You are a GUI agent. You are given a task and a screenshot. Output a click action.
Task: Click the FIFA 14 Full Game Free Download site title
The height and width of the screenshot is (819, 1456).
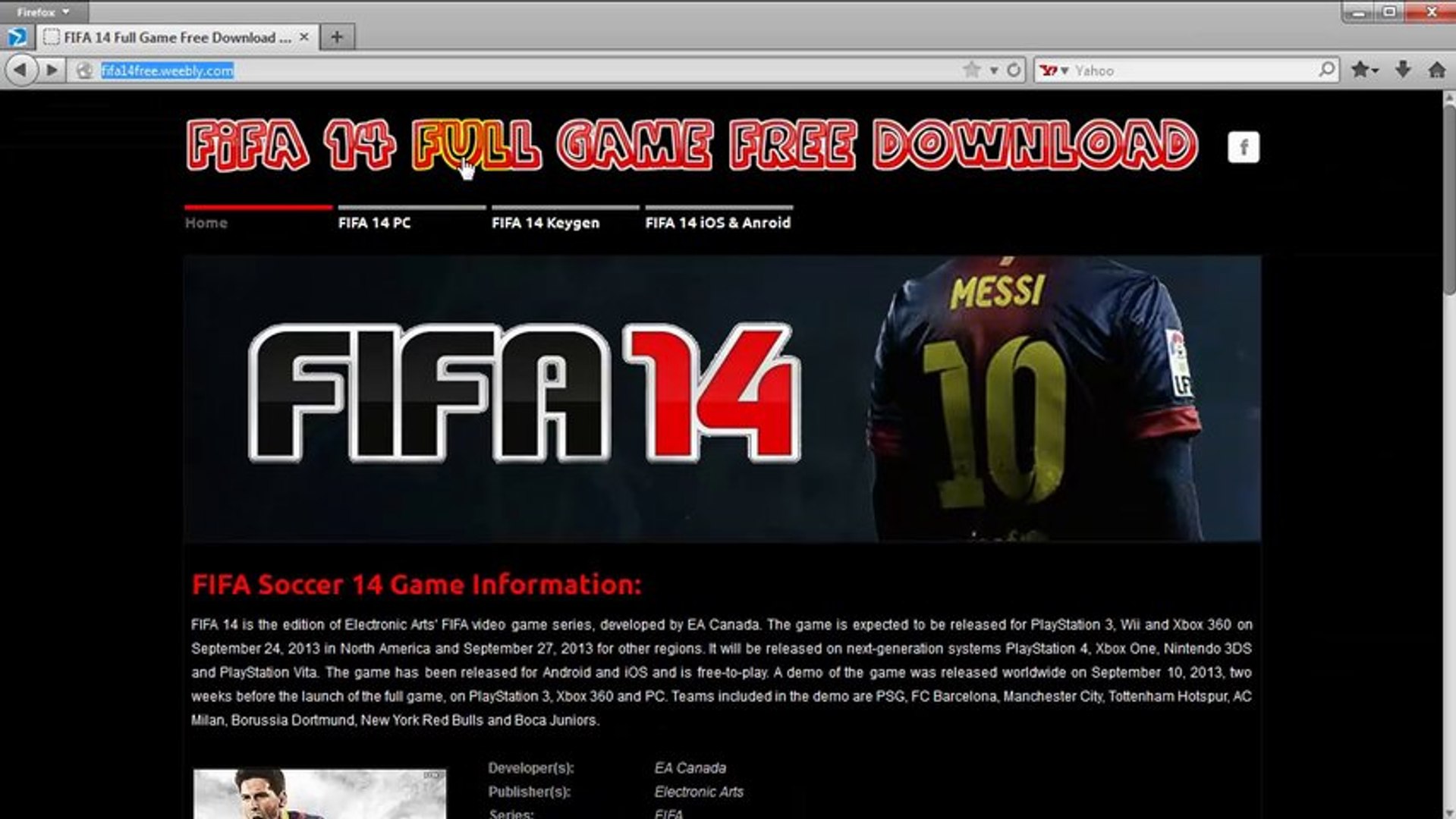click(692, 144)
